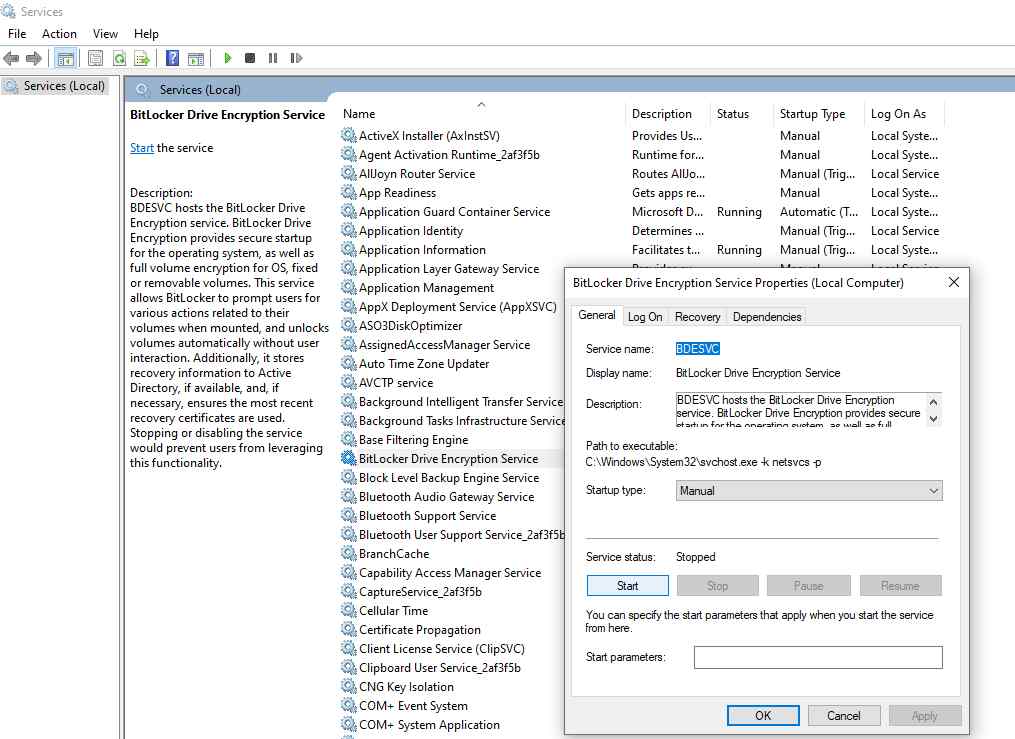Viewport: 1015px width, 739px height.
Task: Click gear icon of AVCTP service
Action: point(348,382)
